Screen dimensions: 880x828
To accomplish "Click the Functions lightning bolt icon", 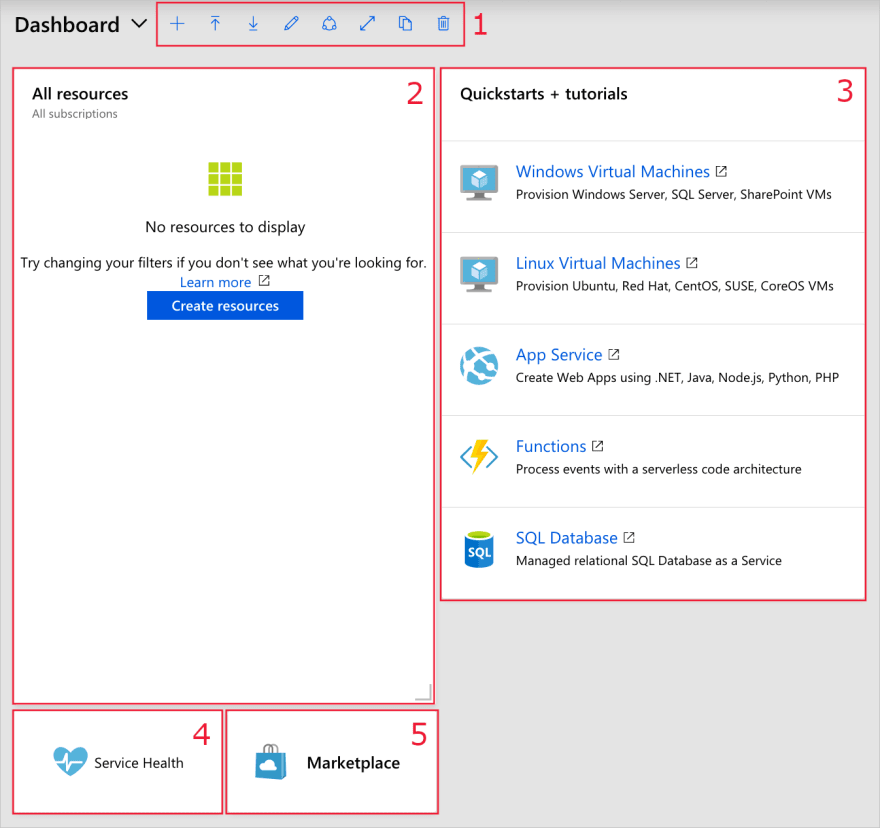I will tap(479, 456).
